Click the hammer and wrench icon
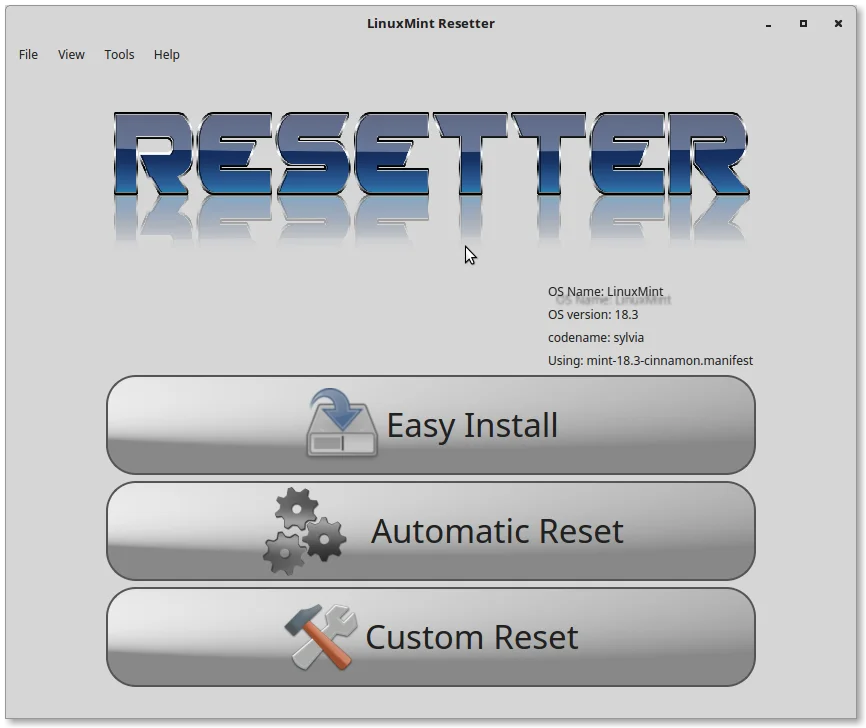Screen dimensions: 866x728 [321, 637]
